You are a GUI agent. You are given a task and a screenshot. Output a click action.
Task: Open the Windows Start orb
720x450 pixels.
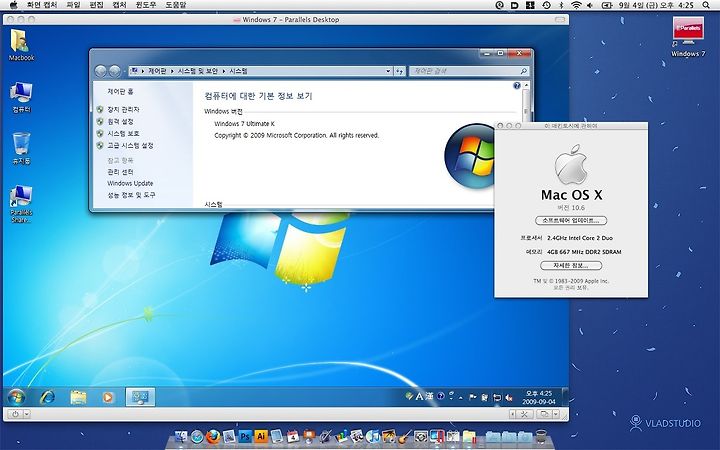16,397
